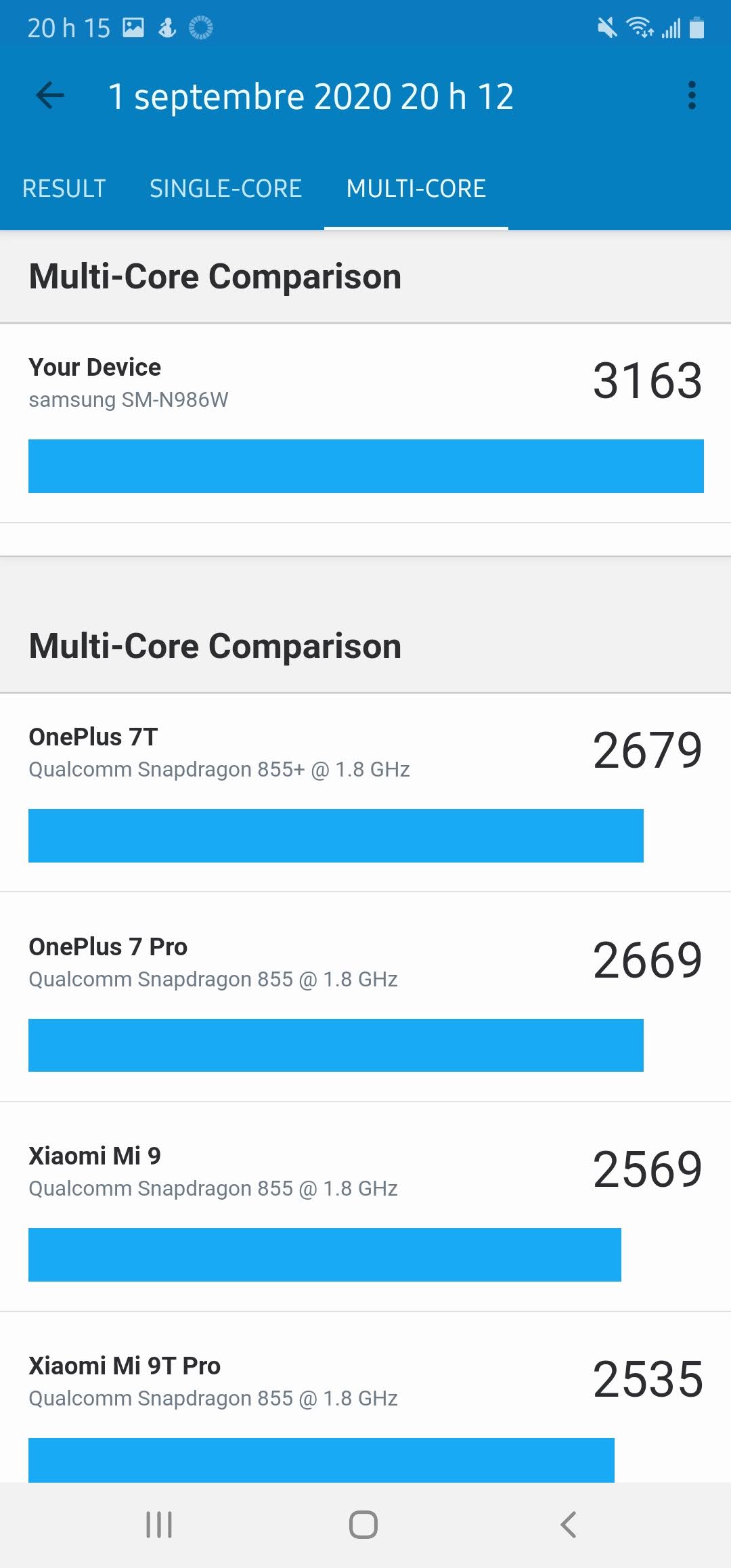Tap the 3163 multi-core score
This screenshot has width=731, height=1568.
coord(647,381)
